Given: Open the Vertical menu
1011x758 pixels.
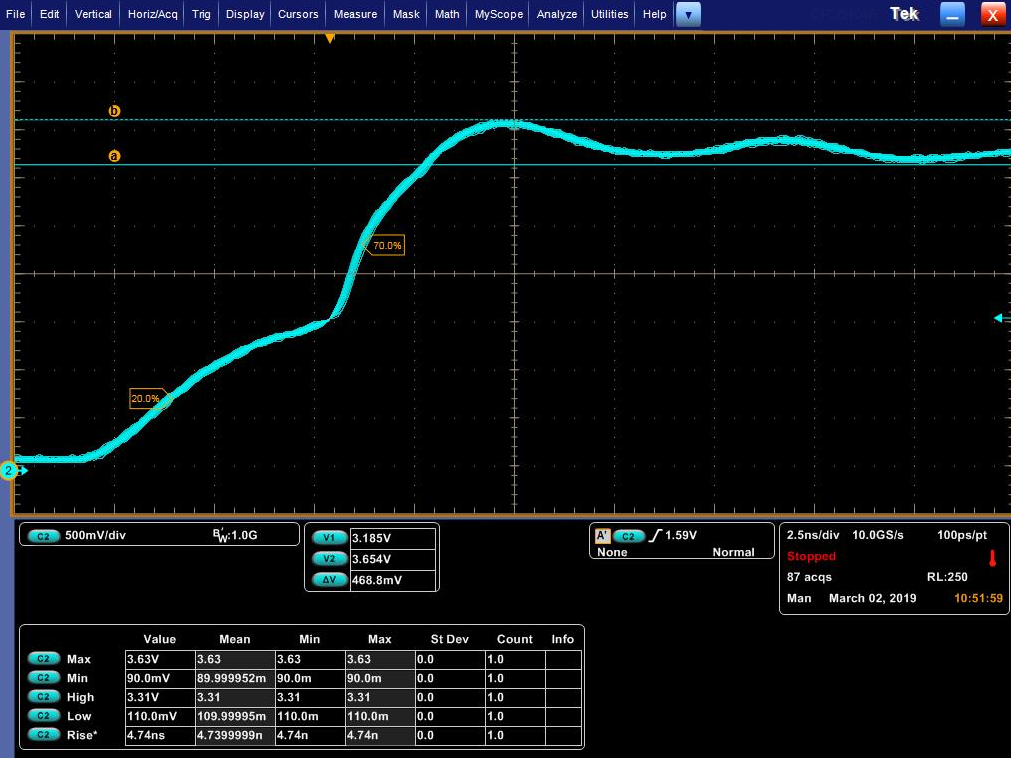Looking at the screenshot, I should coord(93,14).
